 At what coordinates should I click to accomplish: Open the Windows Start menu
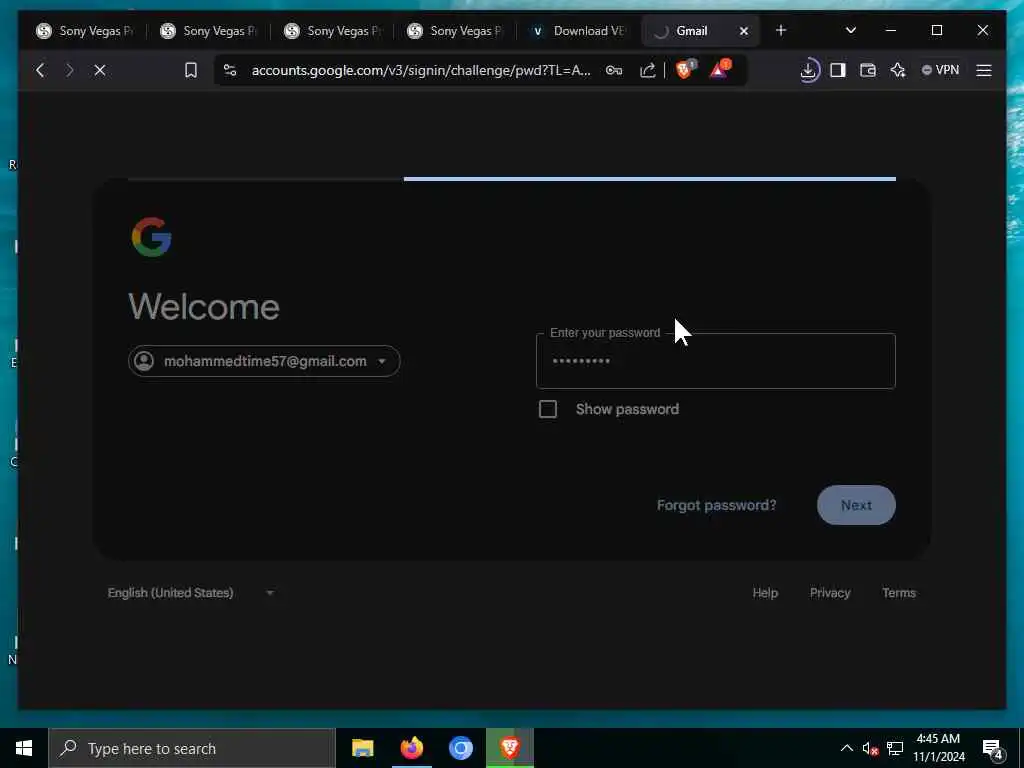[24, 748]
